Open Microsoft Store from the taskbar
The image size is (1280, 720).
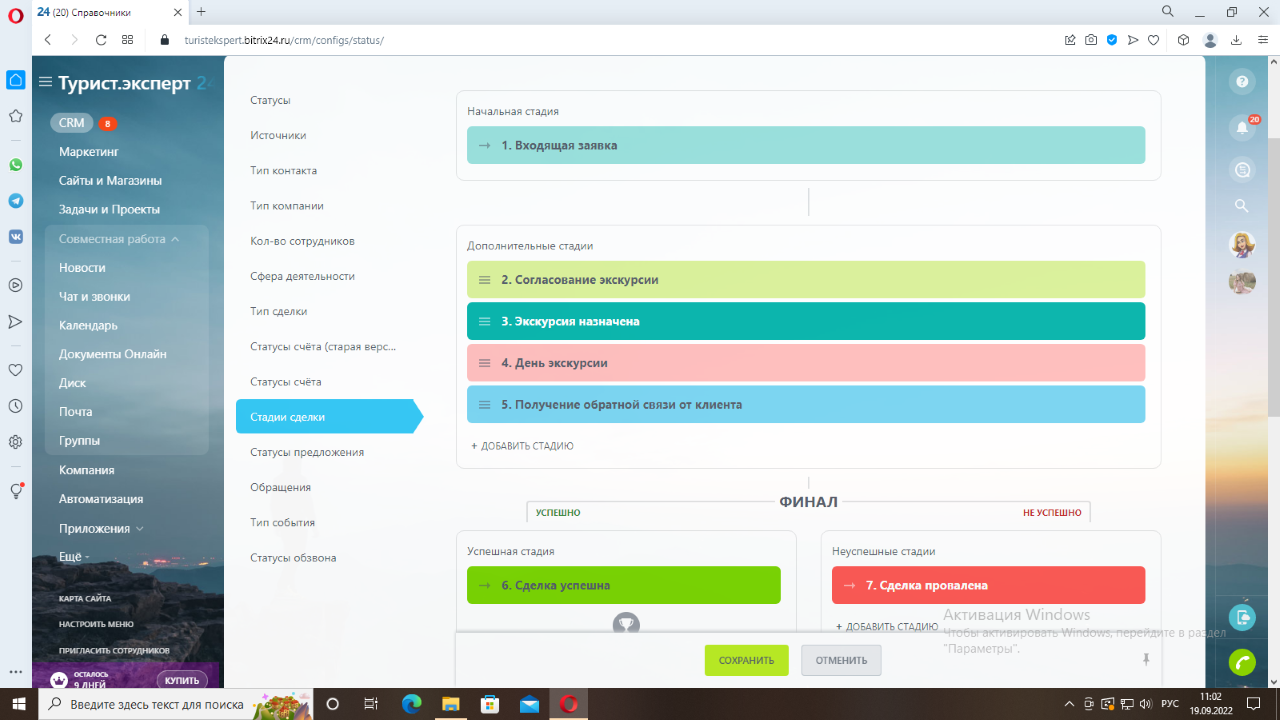click(x=490, y=704)
